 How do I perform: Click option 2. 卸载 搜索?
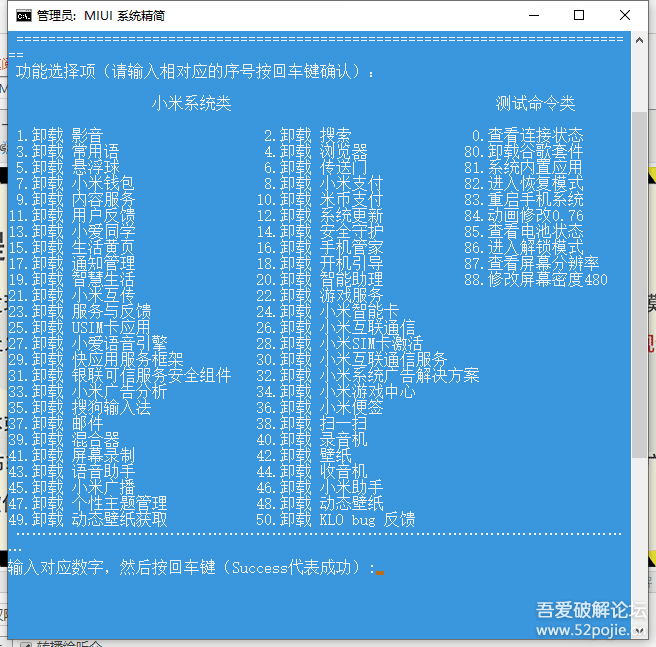click(308, 136)
